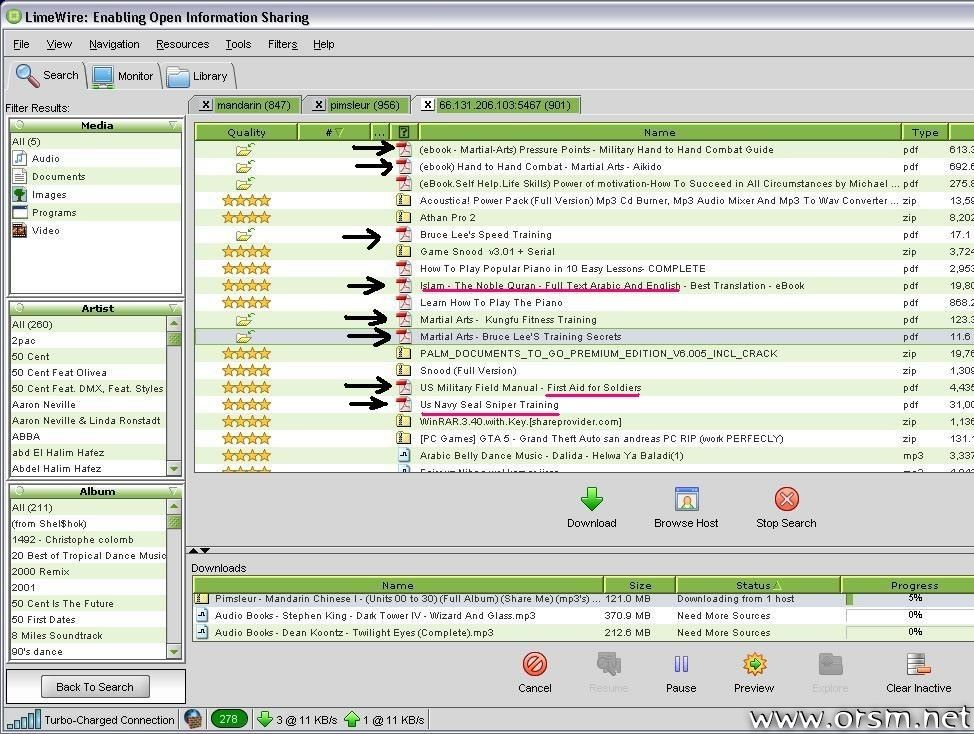This screenshot has width=974, height=734.
Task: Click the Type column header
Action: pyautogui.click(x=925, y=132)
